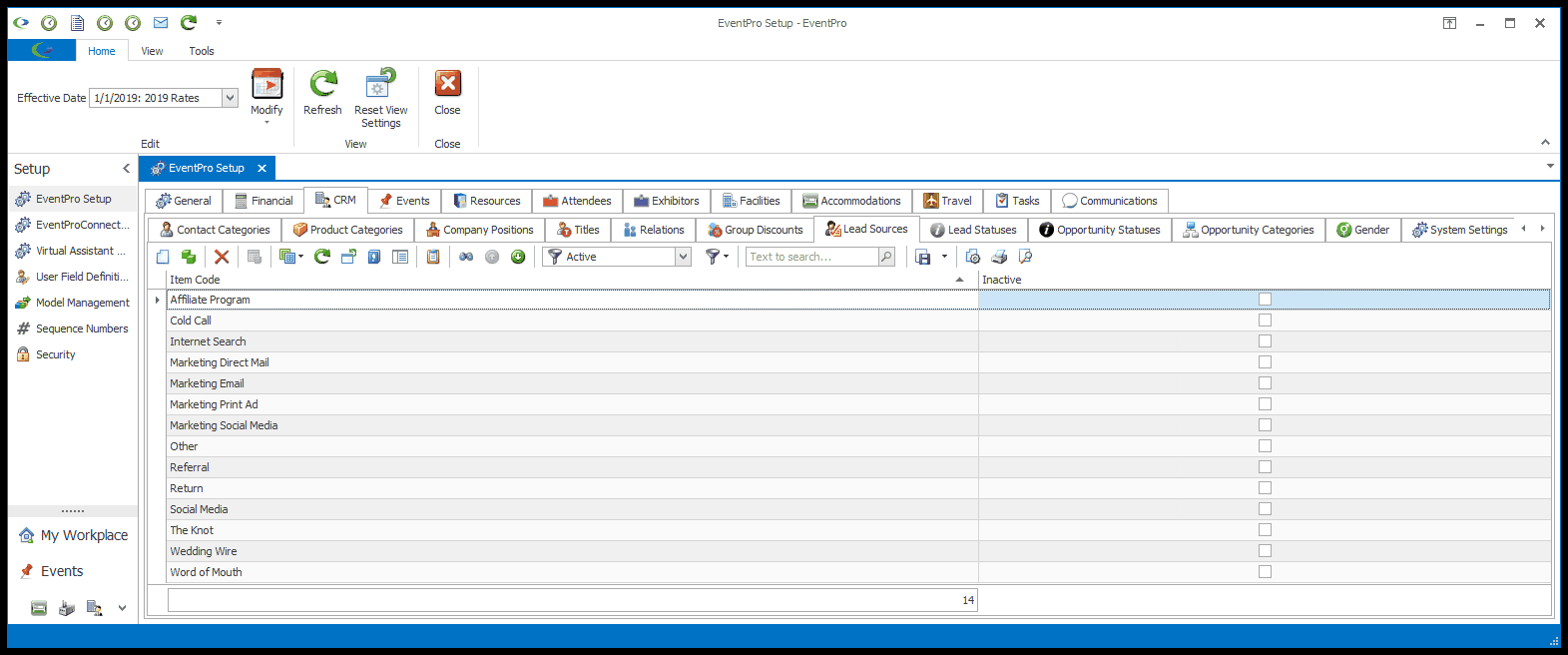
Task: Close the EventPro Setup document tab
Action: 261,168
